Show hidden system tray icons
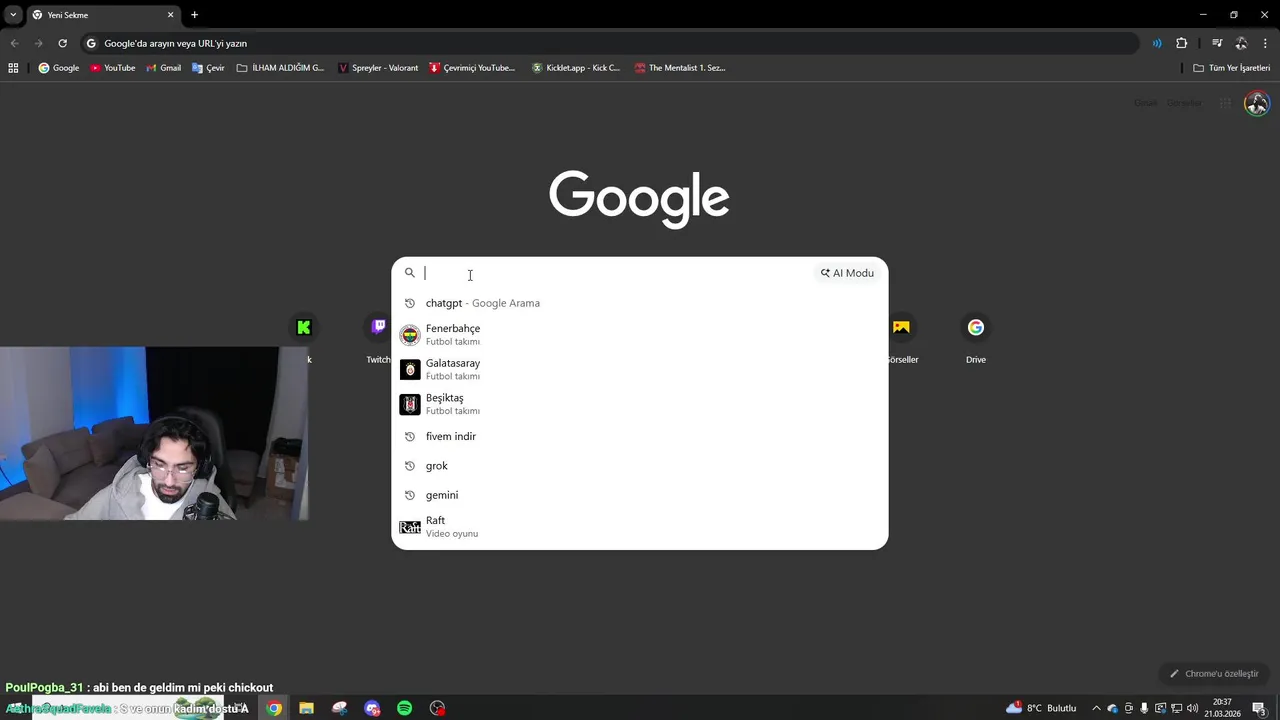 1096,708
